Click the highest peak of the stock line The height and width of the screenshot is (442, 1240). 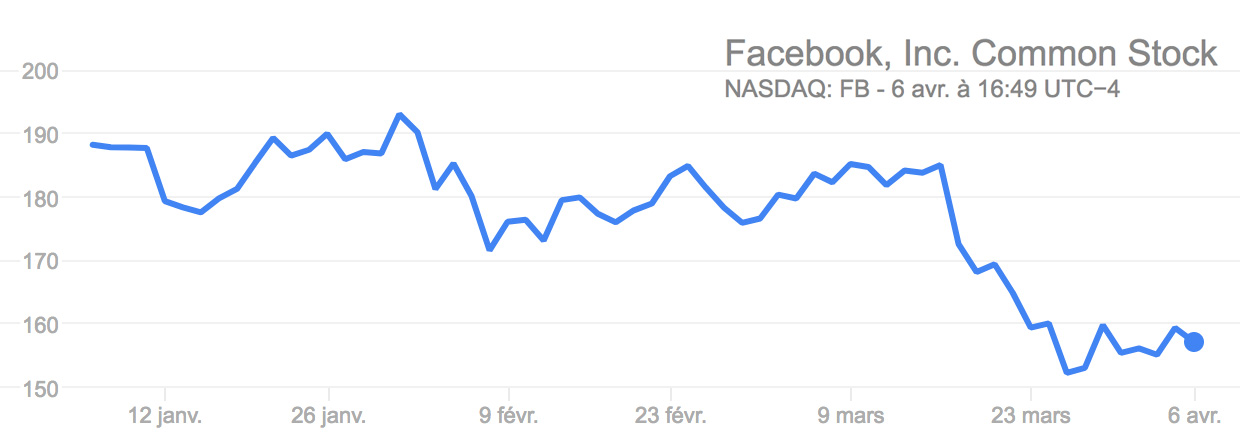coord(400,115)
